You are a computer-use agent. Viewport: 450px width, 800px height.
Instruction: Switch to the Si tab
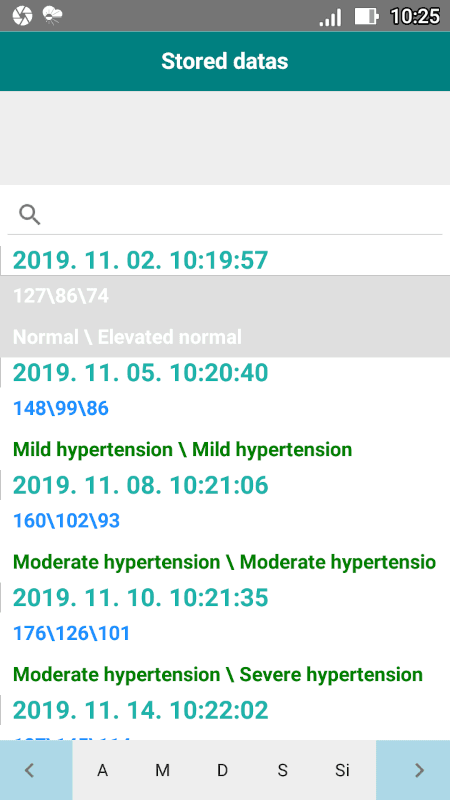(342, 770)
